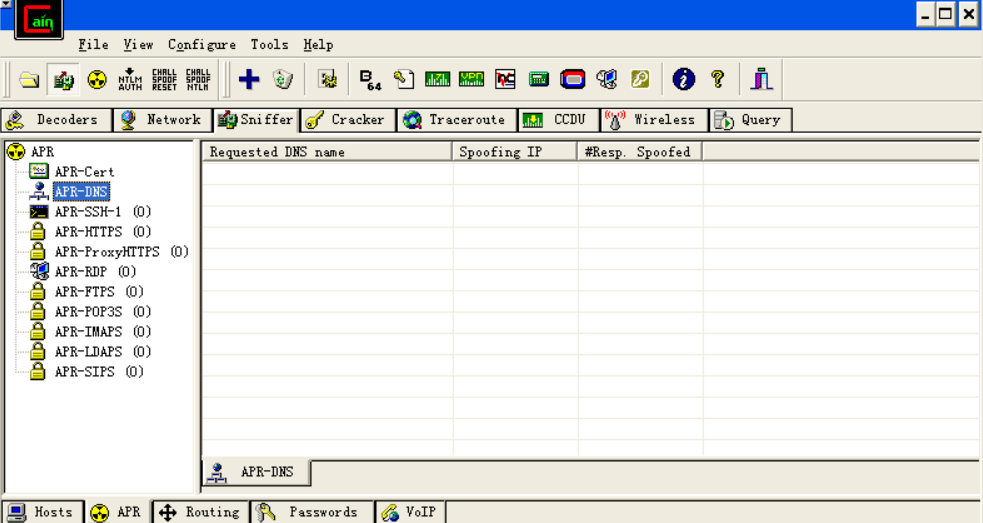The width and height of the screenshot is (983, 523).
Task: Open the Cisco Type-7 password decoder icon
Action: tap(438, 79)
